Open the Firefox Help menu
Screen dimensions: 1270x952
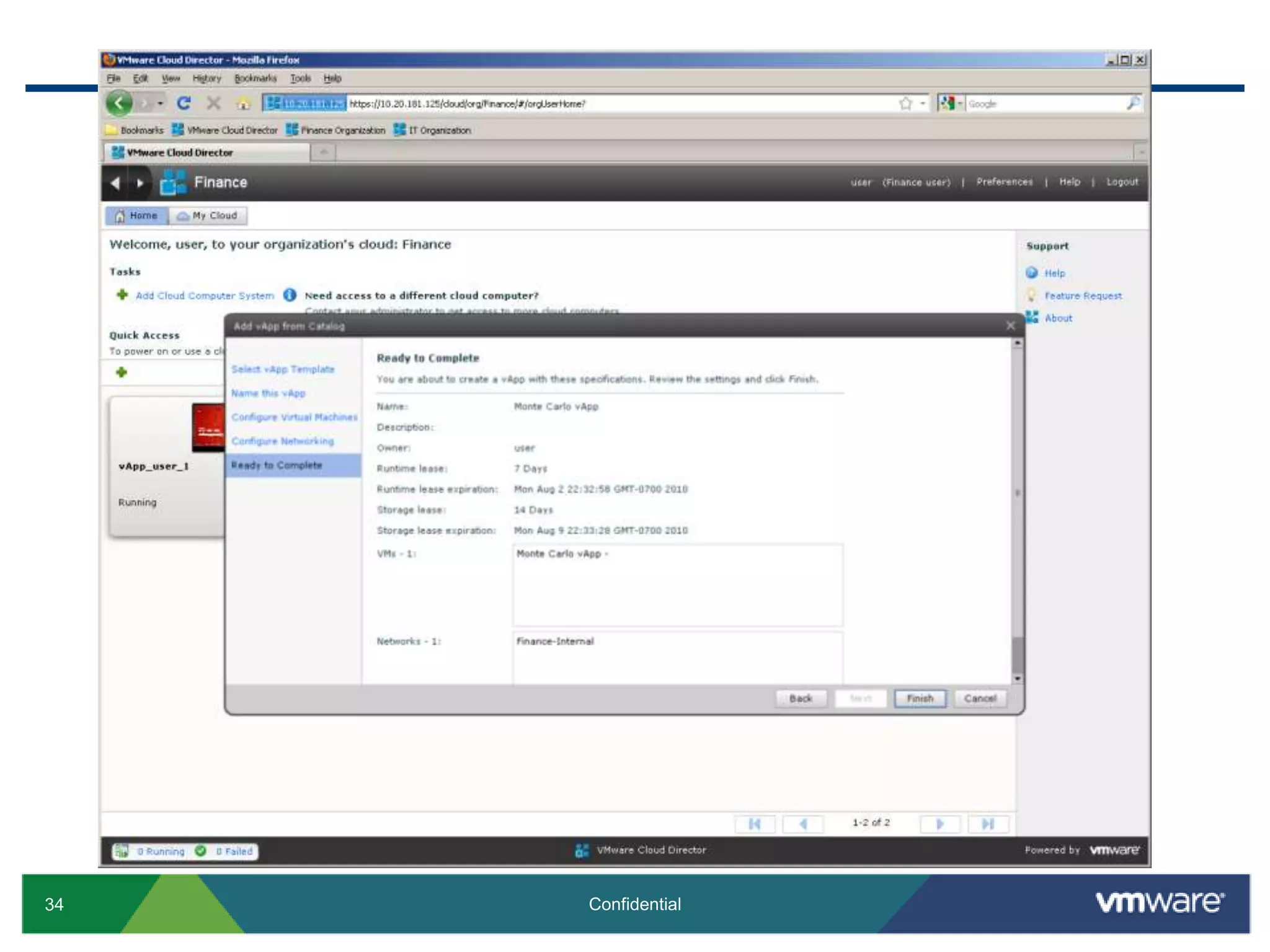click(x=332, y=78)
